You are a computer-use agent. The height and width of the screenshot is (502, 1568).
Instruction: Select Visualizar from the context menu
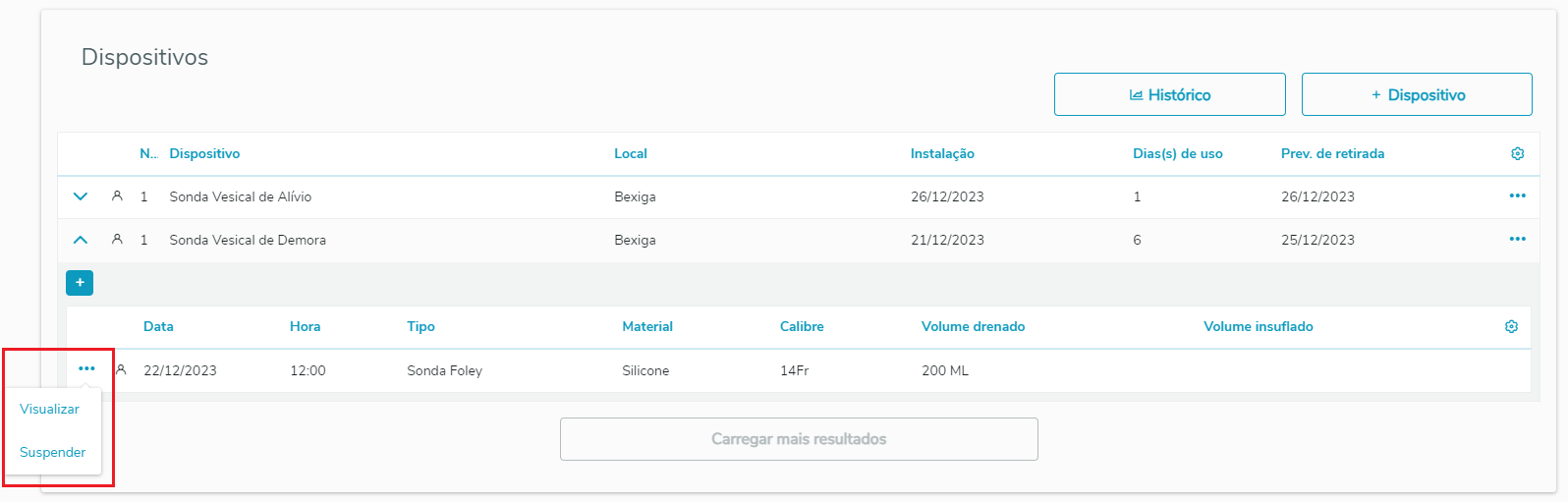[x=50, y=410]
